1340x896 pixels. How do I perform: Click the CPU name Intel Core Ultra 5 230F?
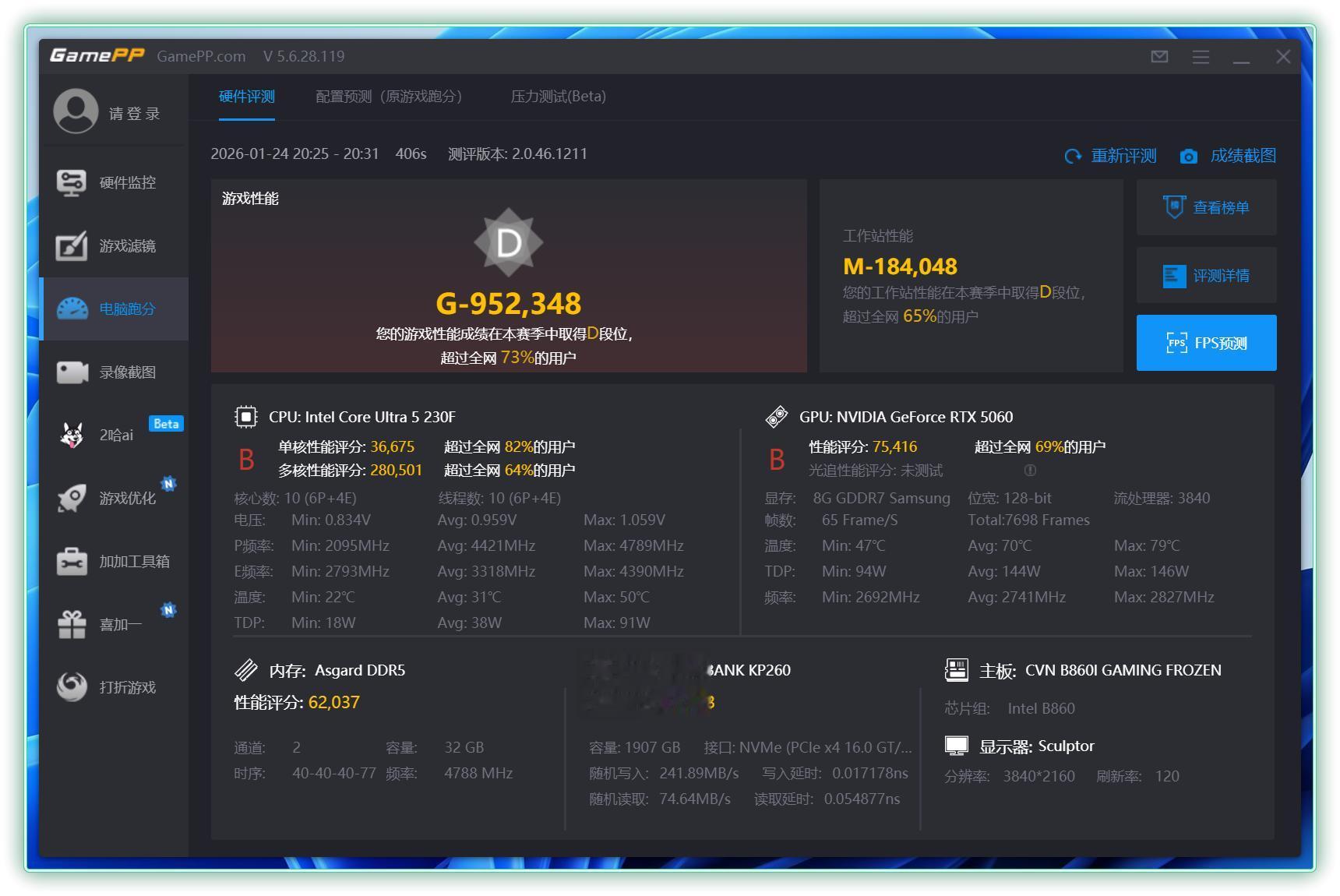coord(380,417)
